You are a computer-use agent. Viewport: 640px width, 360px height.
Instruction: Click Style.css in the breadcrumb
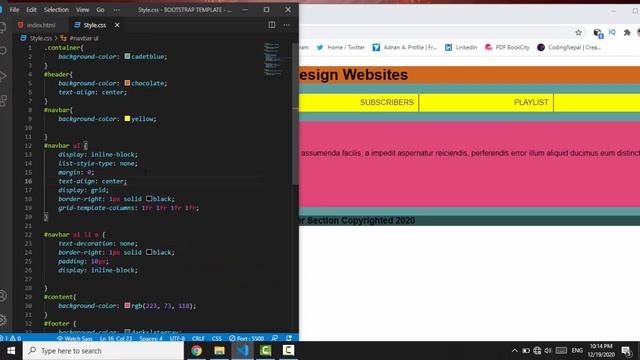point(40,38)
